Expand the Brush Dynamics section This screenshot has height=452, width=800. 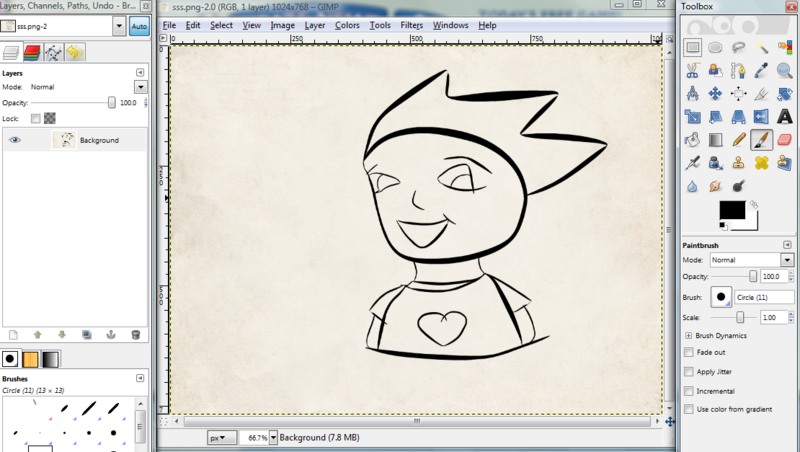(687, 335)
